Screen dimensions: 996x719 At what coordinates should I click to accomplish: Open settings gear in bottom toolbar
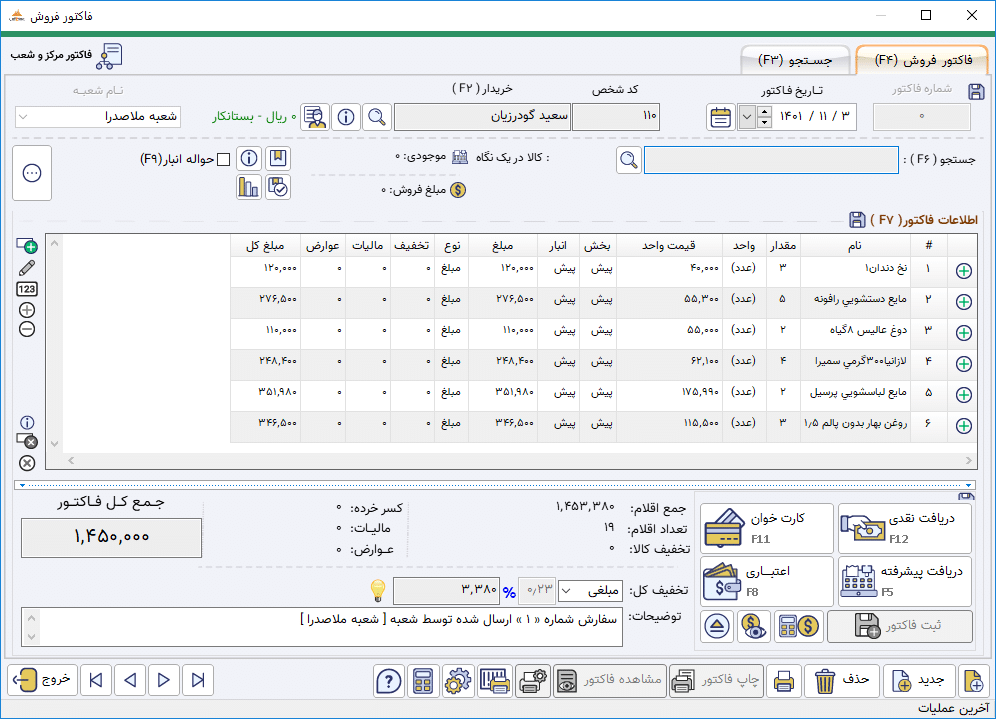(458, 682)
